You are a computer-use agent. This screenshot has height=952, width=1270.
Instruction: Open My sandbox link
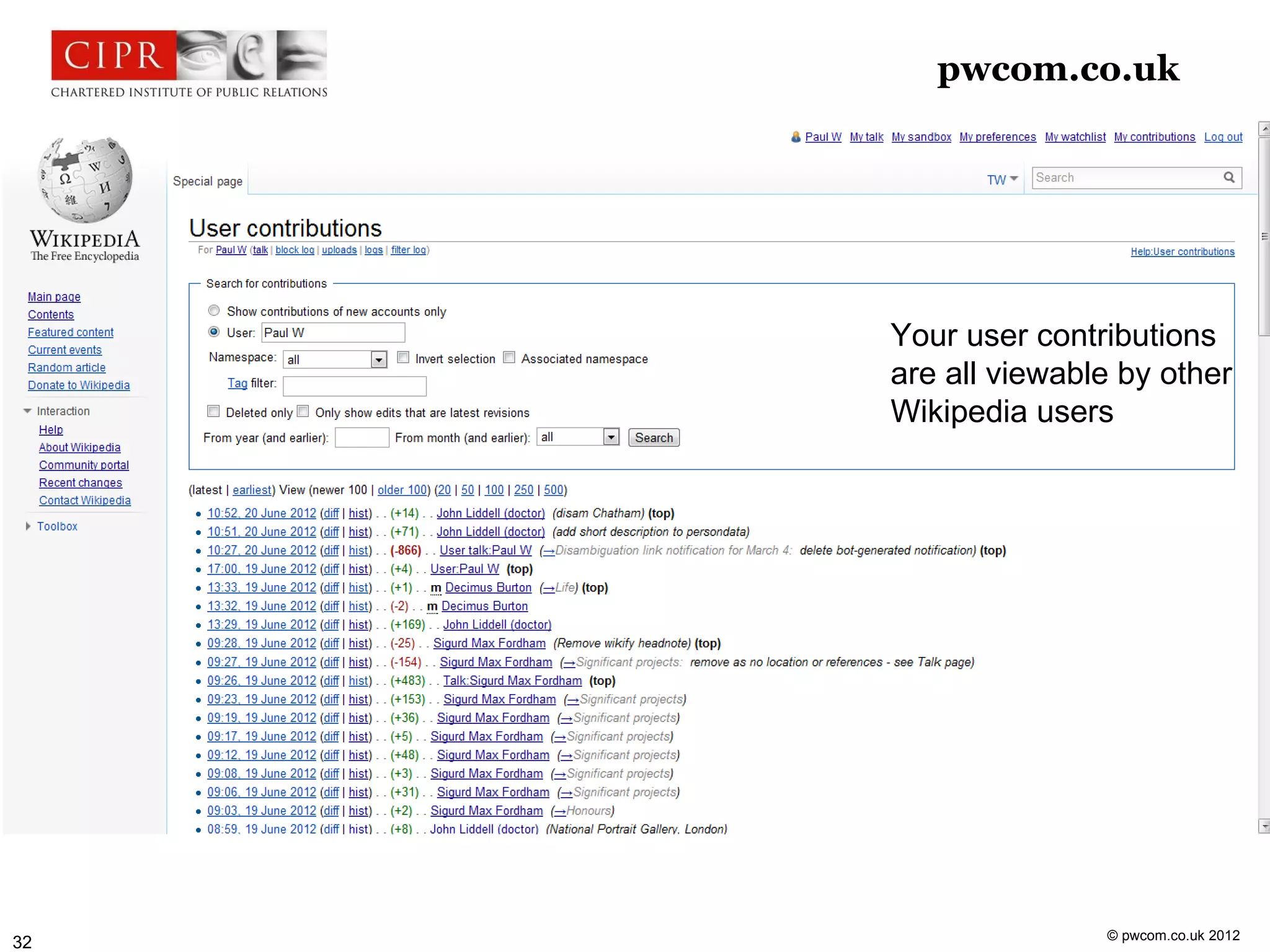pyautogui.click(x=921, y=137)
